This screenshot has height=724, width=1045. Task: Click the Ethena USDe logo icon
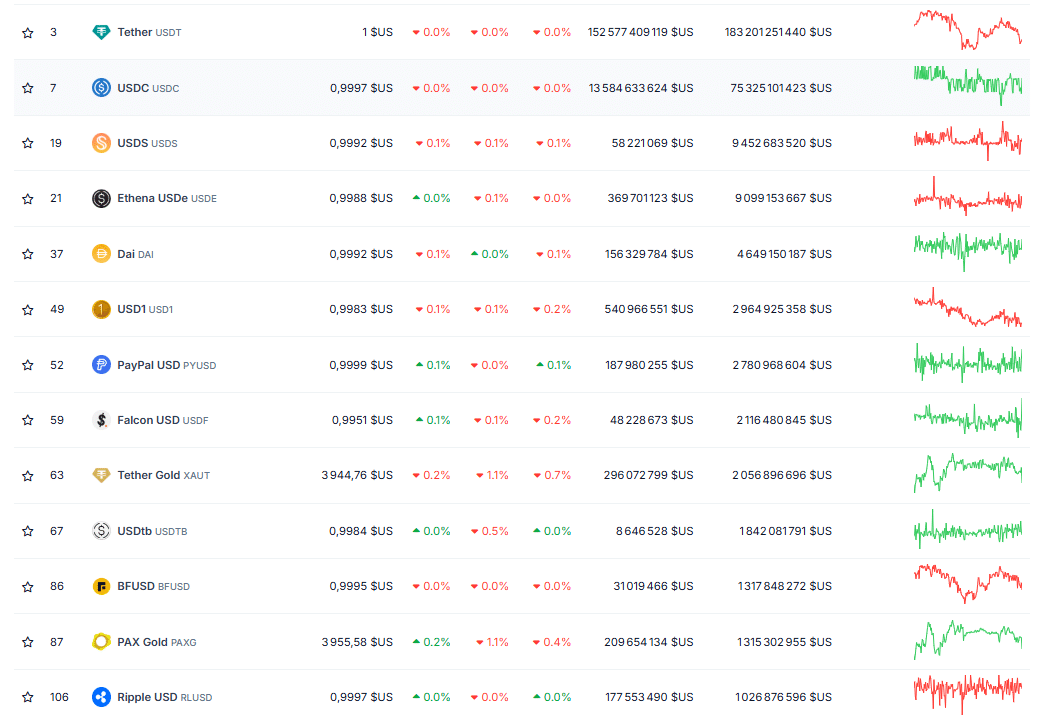click(x=101, y=199)
